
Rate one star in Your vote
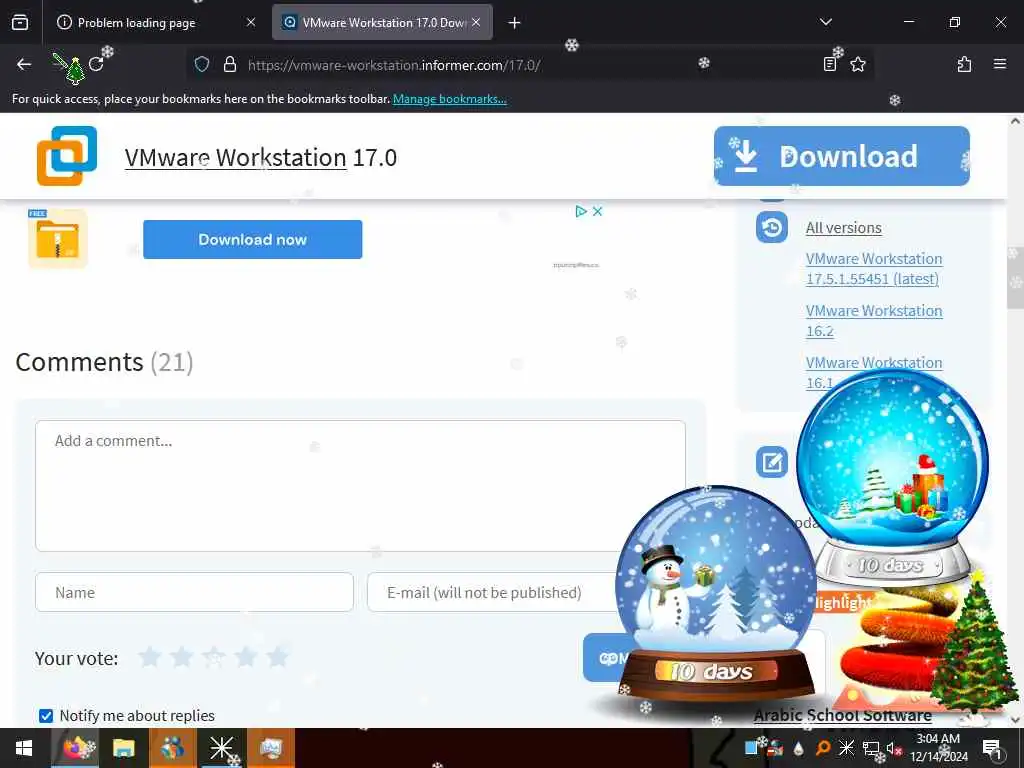coord(150,657)
